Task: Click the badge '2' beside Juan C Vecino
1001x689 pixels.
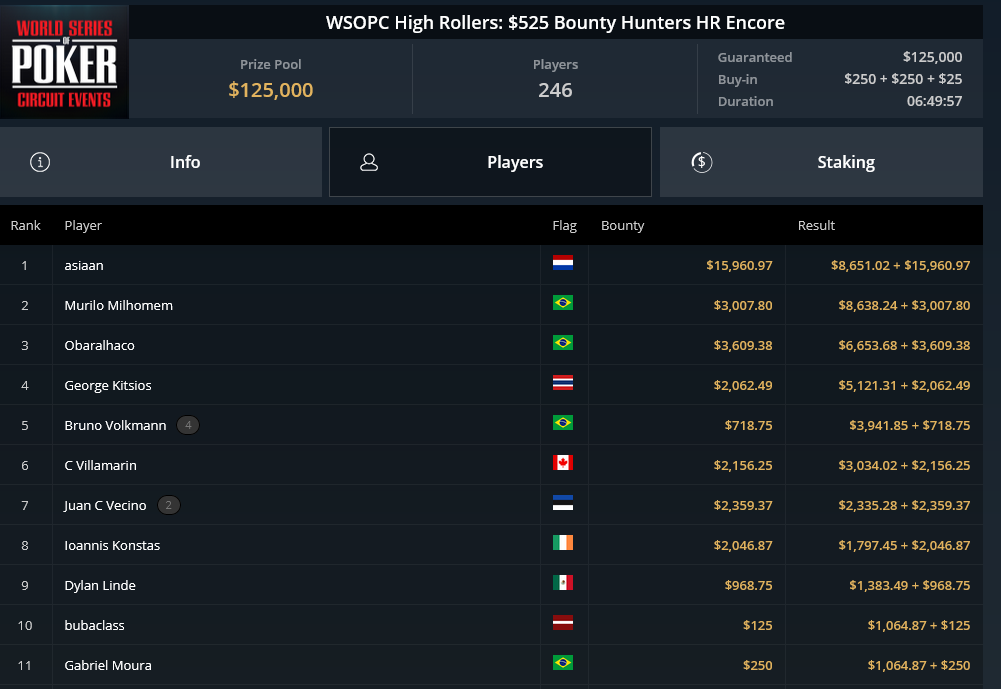Action: point(169,505)
